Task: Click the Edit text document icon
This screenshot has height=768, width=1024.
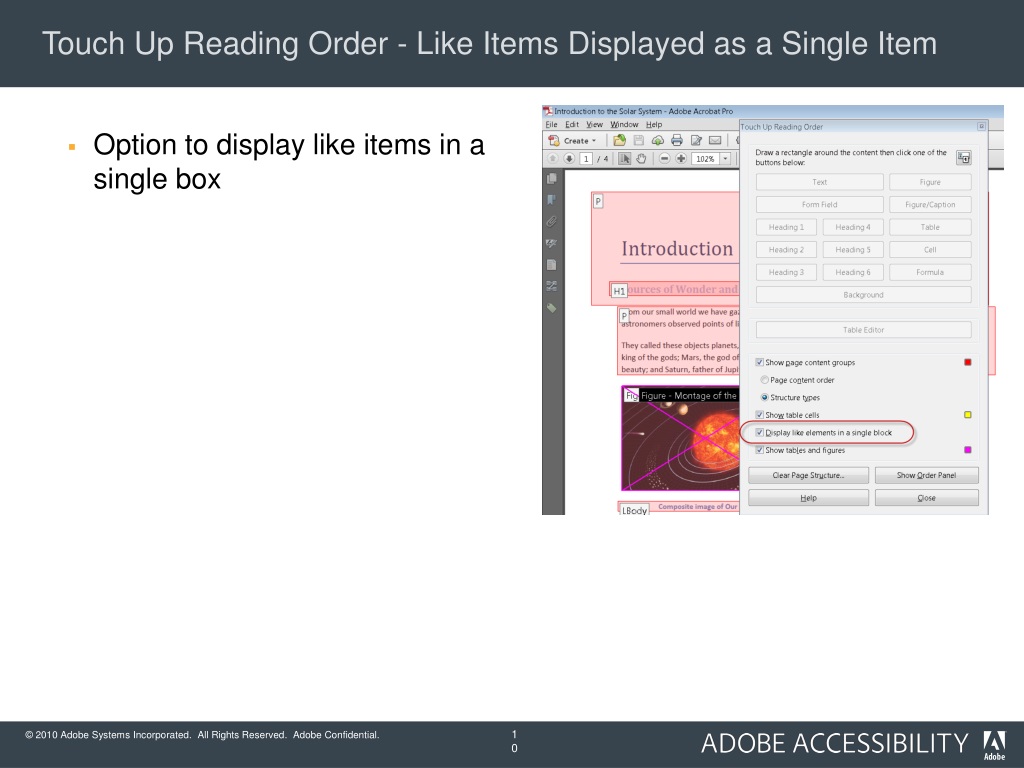Action: [696, 140]
